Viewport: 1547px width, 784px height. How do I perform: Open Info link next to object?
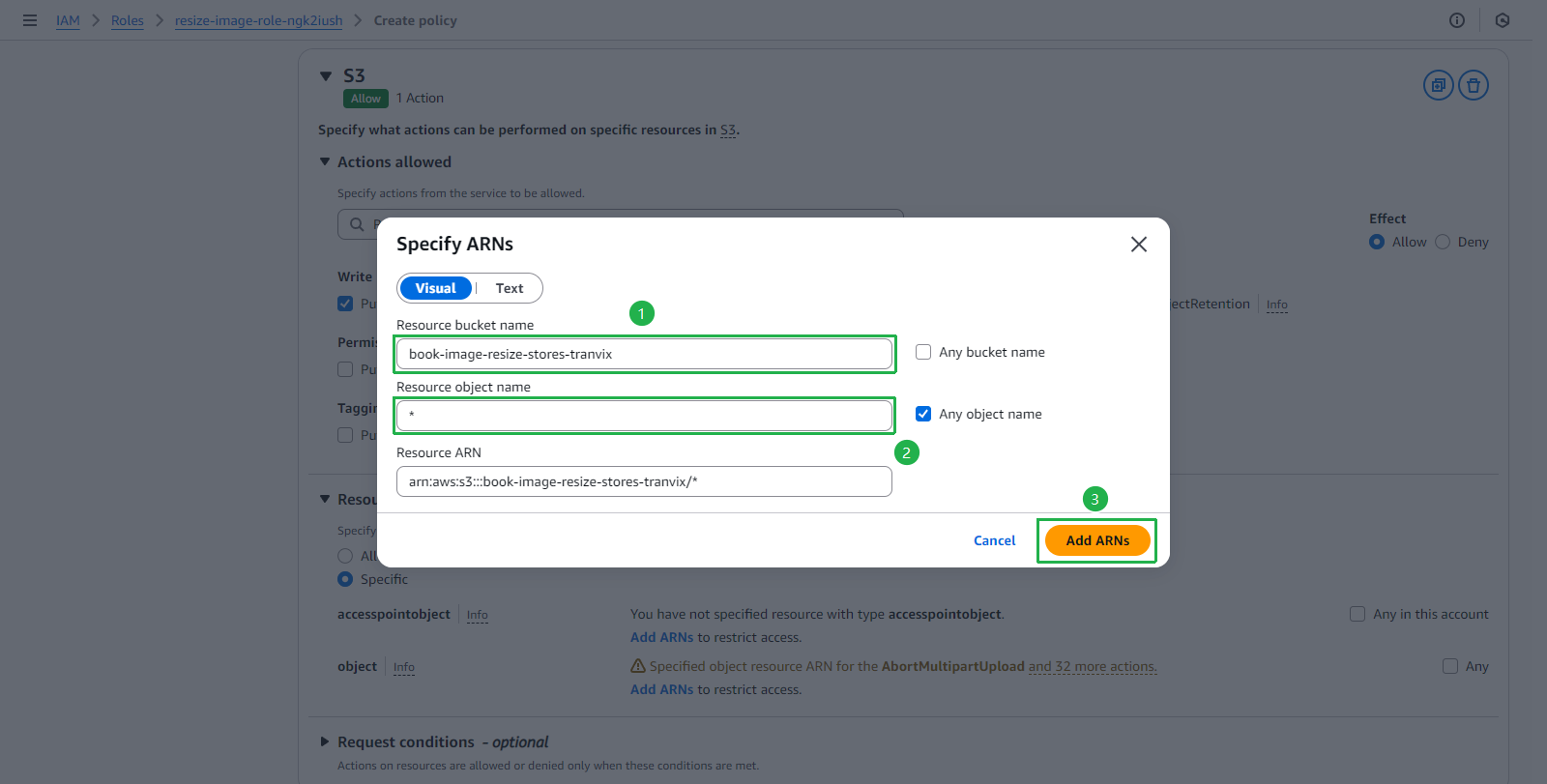(404, 667)
